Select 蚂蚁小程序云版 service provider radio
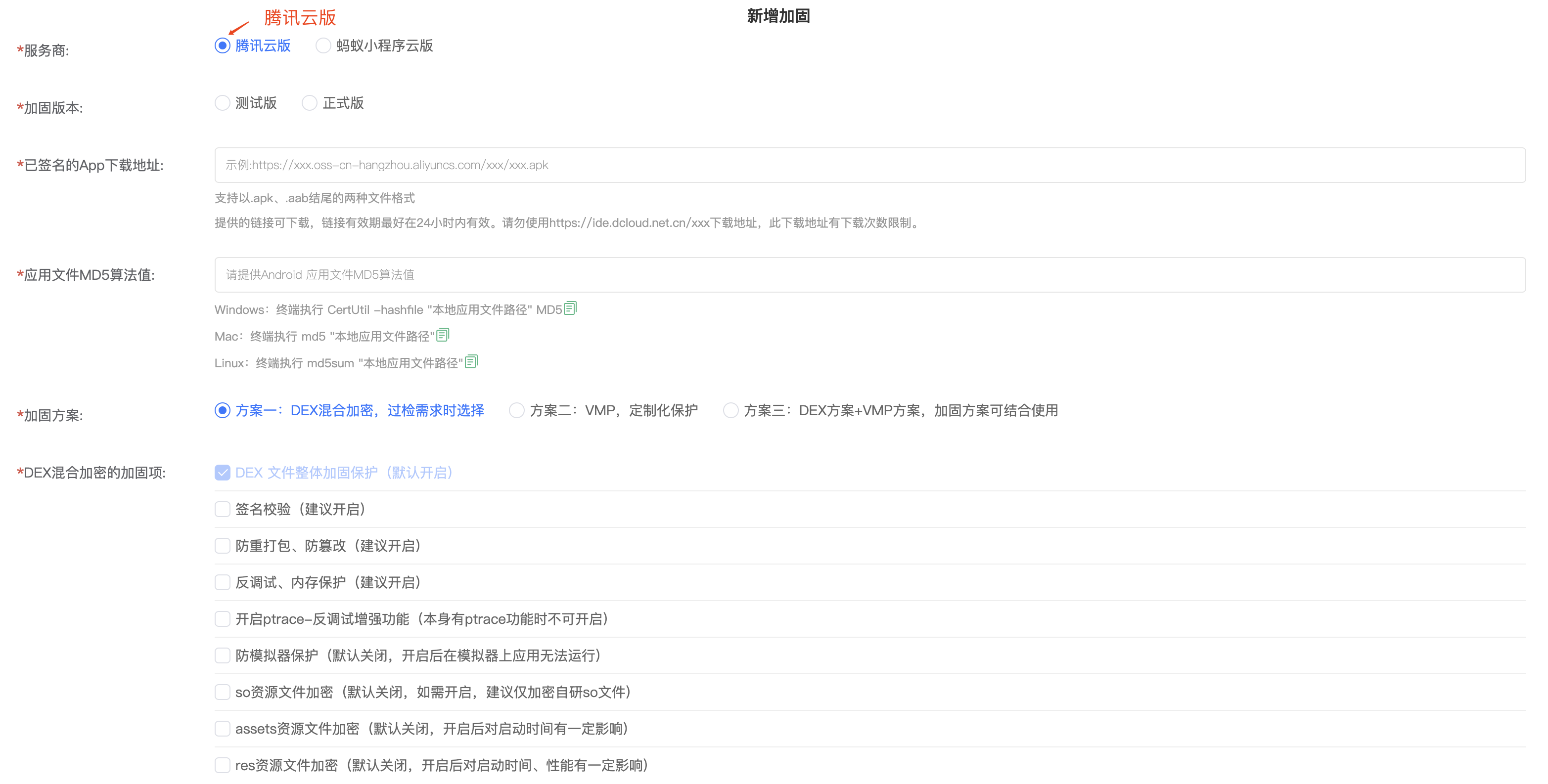Screen dimensions: 1548x784 (x=323, y=45)
